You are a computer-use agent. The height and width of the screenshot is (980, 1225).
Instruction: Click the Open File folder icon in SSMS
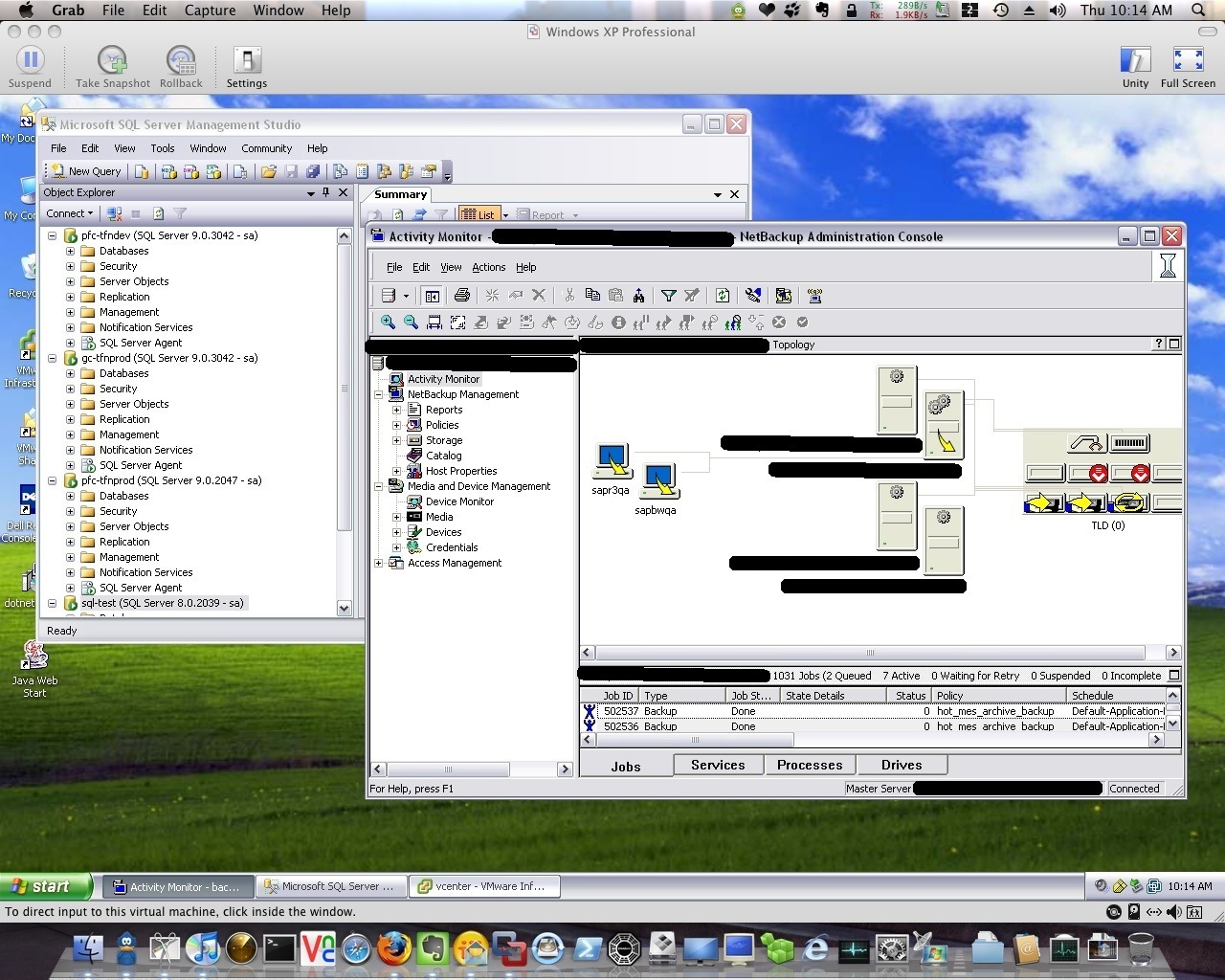(268, 171)
